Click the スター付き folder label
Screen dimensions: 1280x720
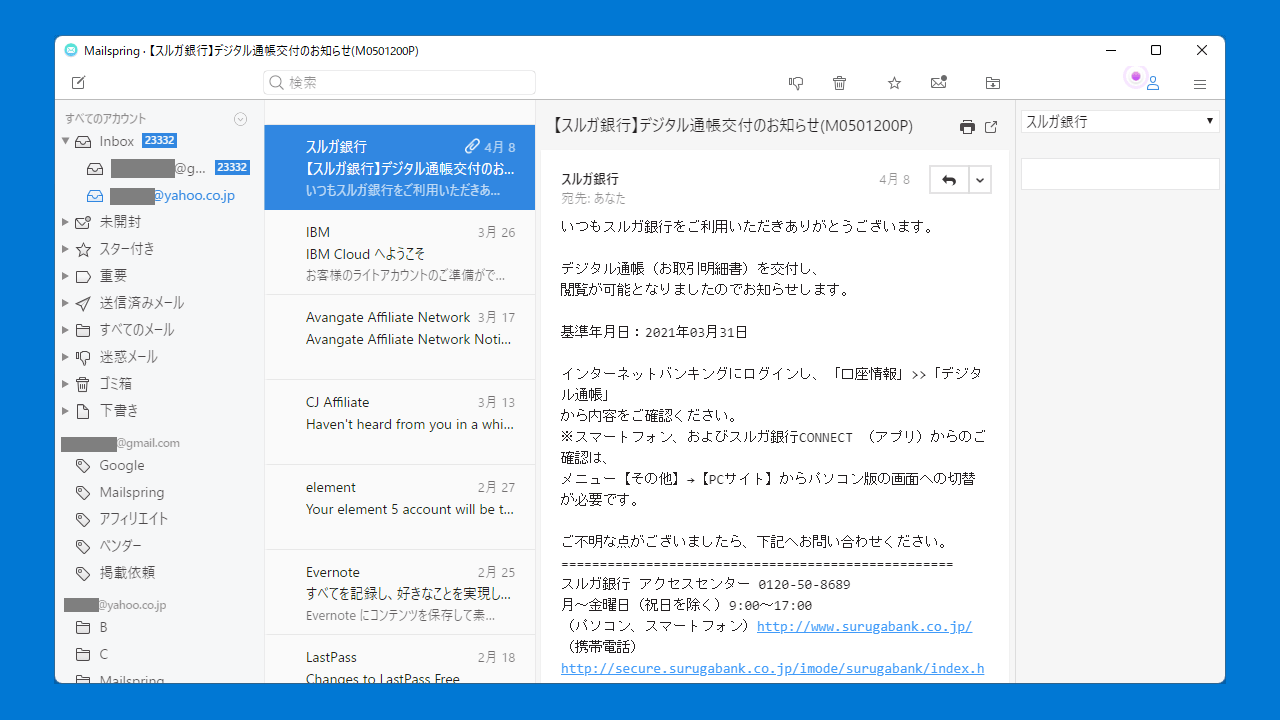pos(127,249)
